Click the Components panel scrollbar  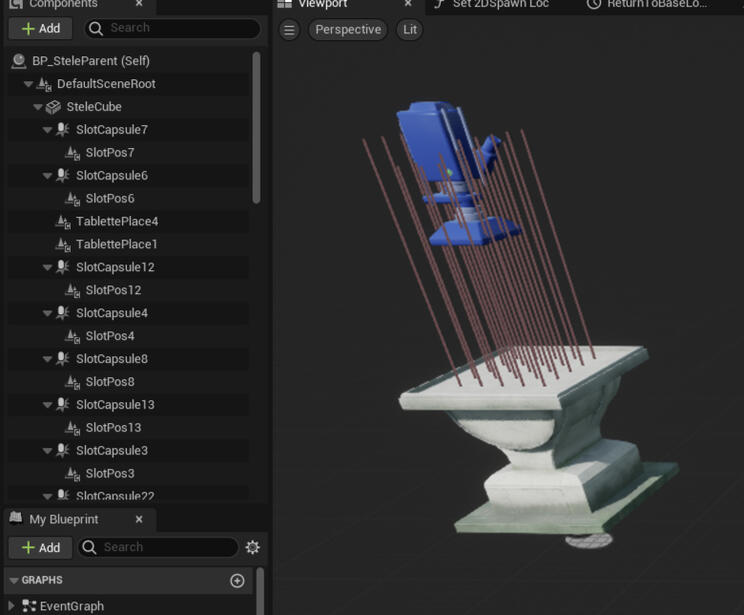[257, 127]
